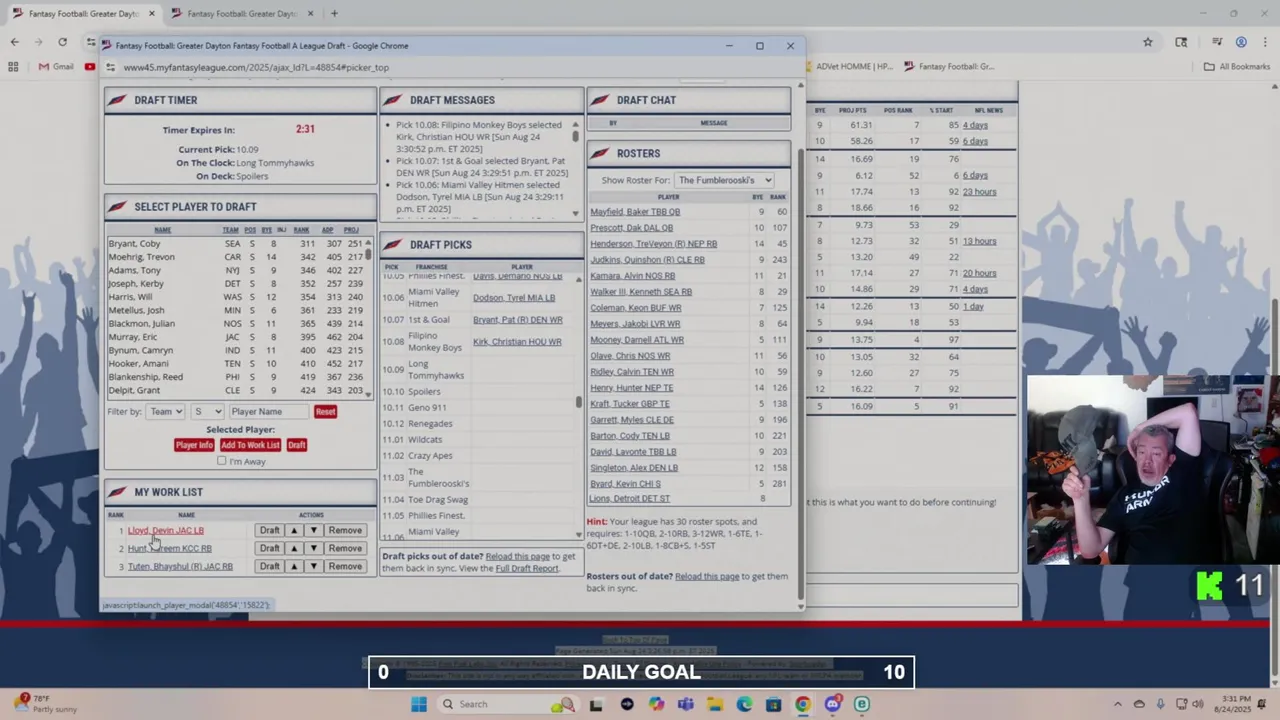Bookmark page with star icon in background Chrome
The width and height of the screenshot is (1280, 720).
click(1148, 42)
